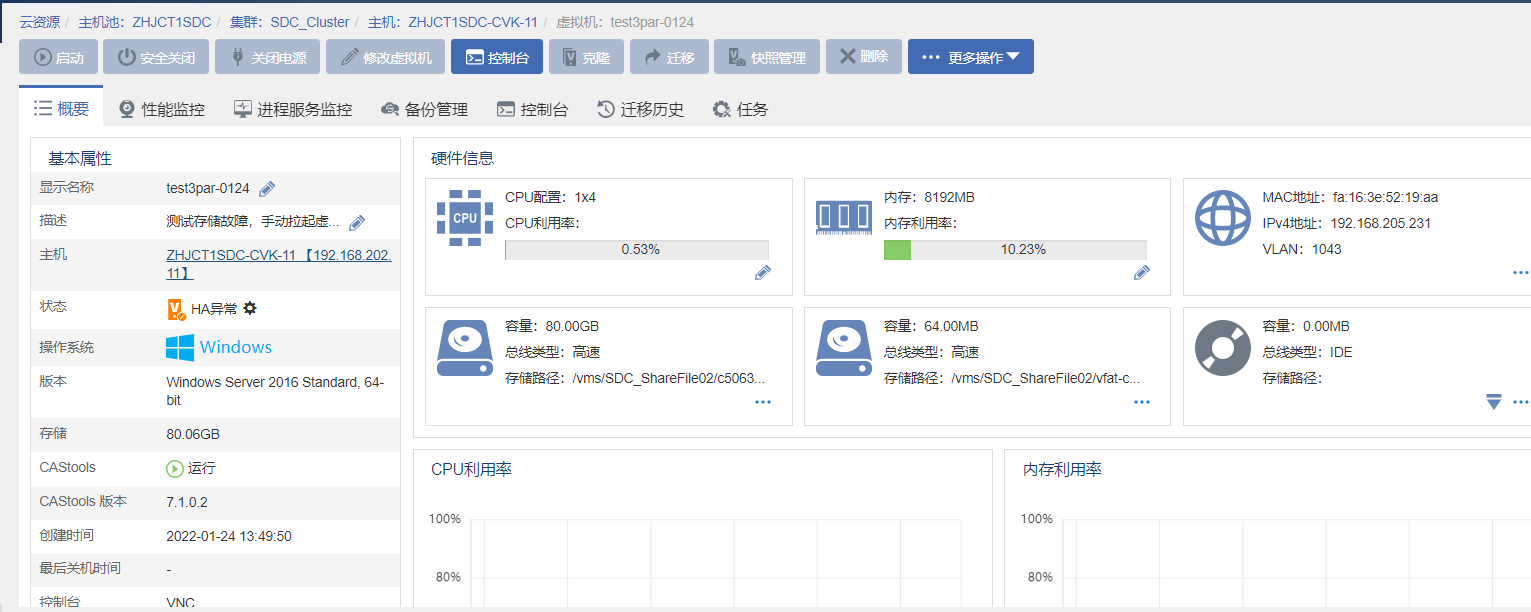Open ZHJCT1SDC host pool breadcrumb
1531x612 pixels.
click(170, 22)
